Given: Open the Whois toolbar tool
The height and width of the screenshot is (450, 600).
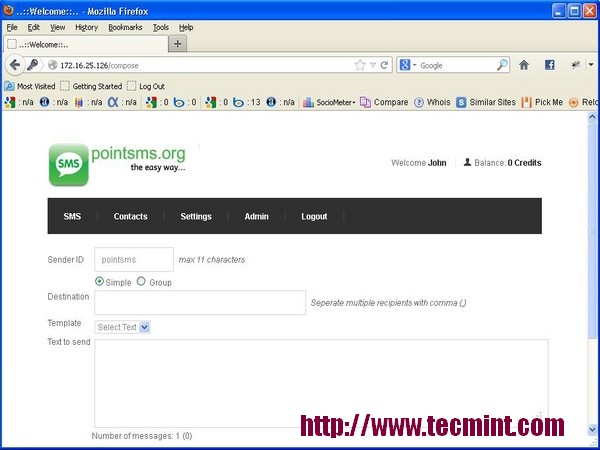Looking at the screenshot, I should pos(432,103).
